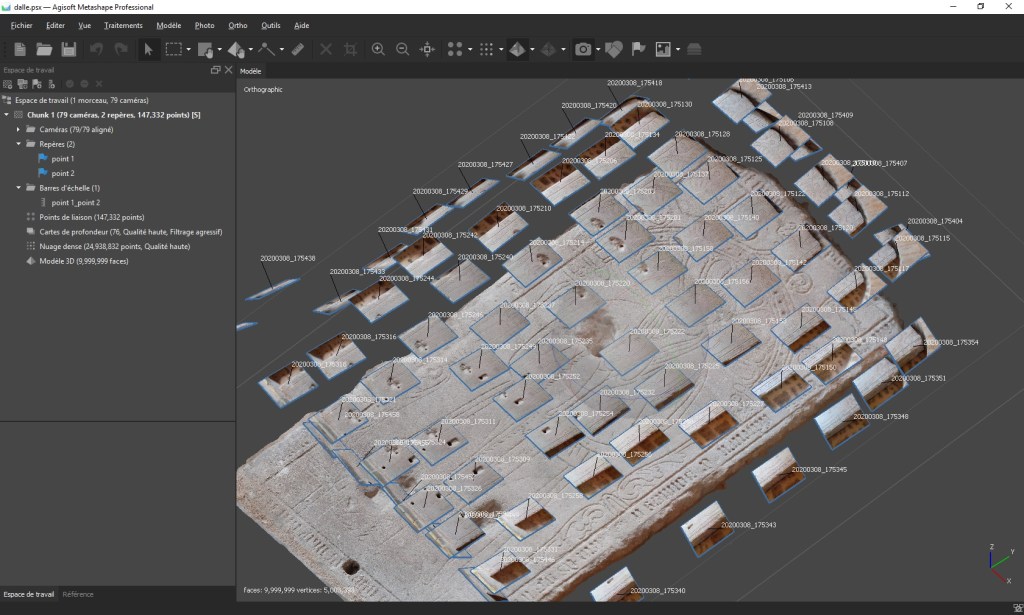Screen dimensions: 1024x615
Task: Open project using the folder icon
Action: (x=44, y=49)
